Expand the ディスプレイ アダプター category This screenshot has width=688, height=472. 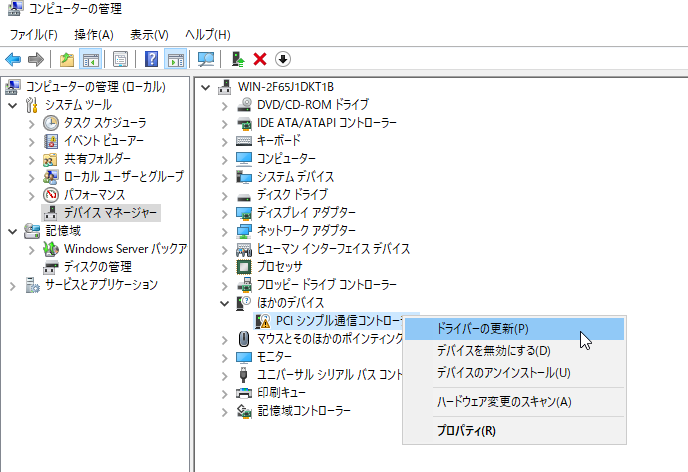pyautogui.click(x=225, y=214)
